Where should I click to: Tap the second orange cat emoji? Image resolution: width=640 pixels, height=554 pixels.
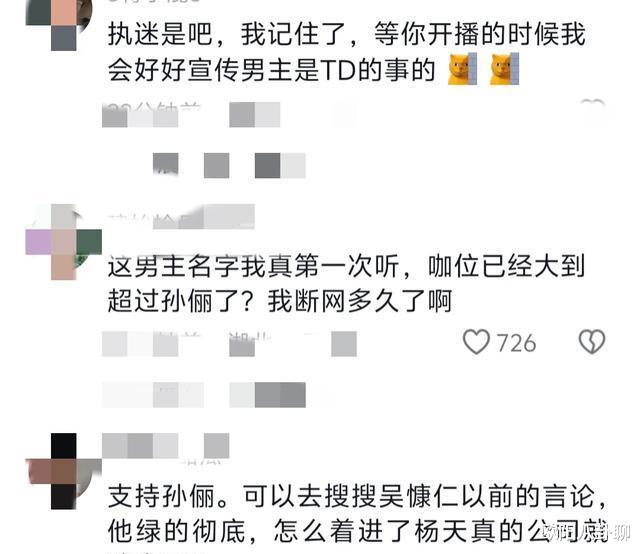tap(504, 69)
